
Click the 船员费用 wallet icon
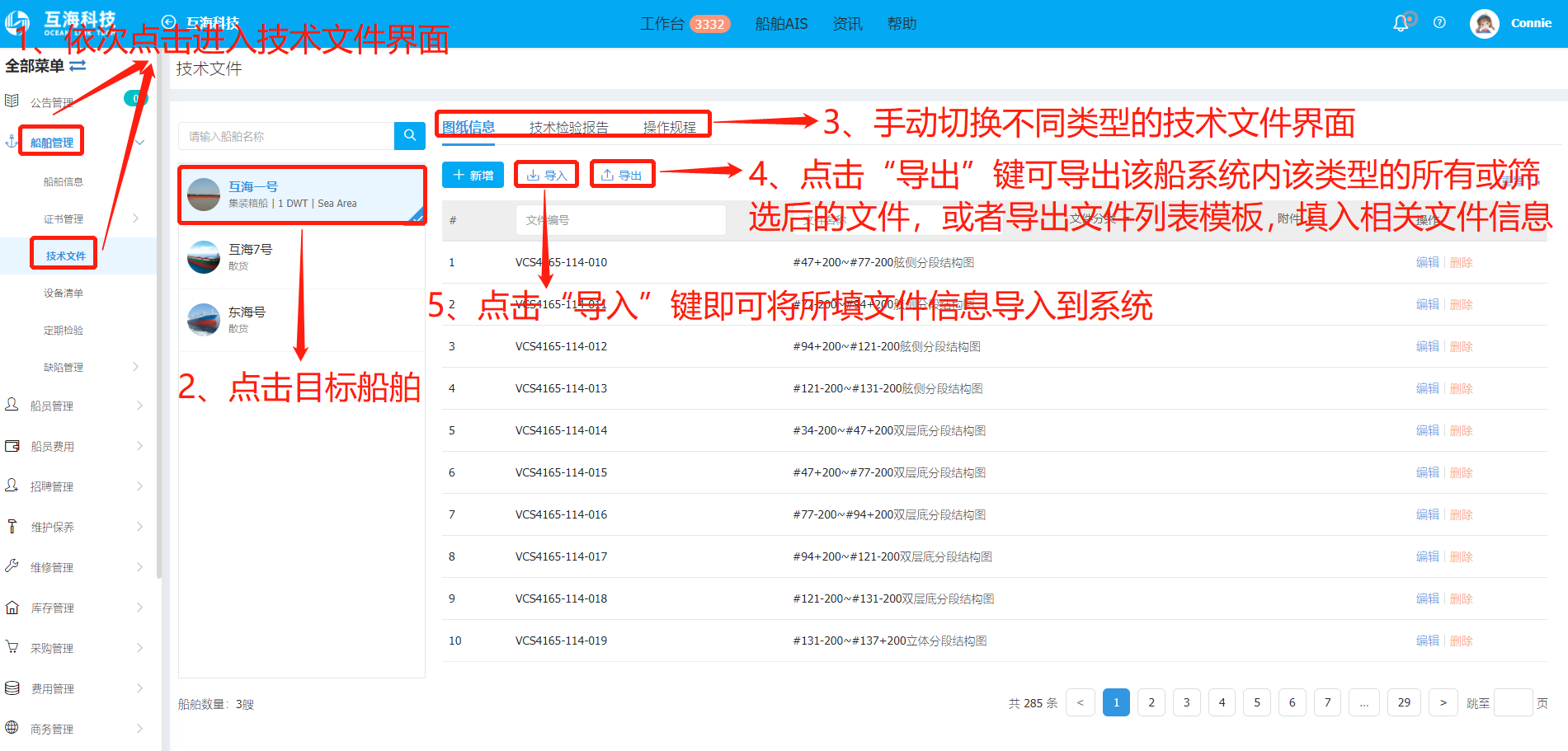point(12,446)
